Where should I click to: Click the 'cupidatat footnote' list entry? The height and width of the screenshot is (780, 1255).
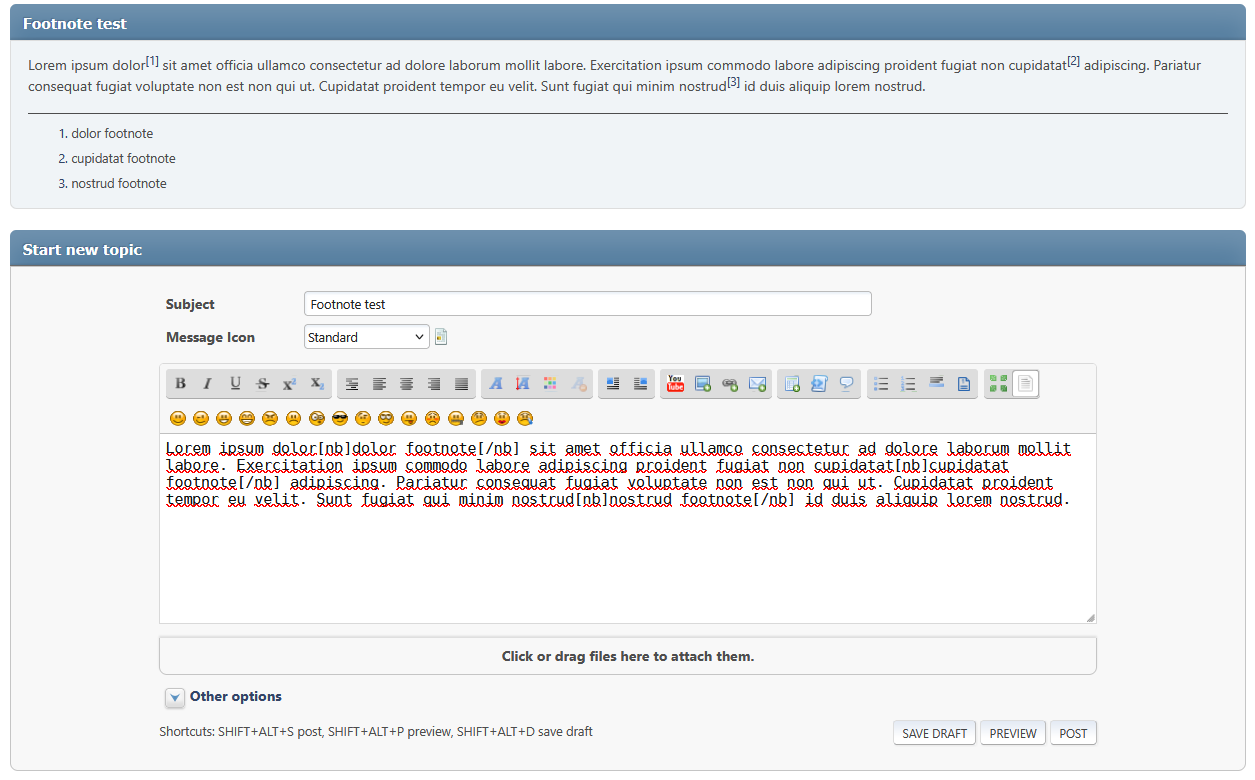pyautogui.click(x=123, y=159)
